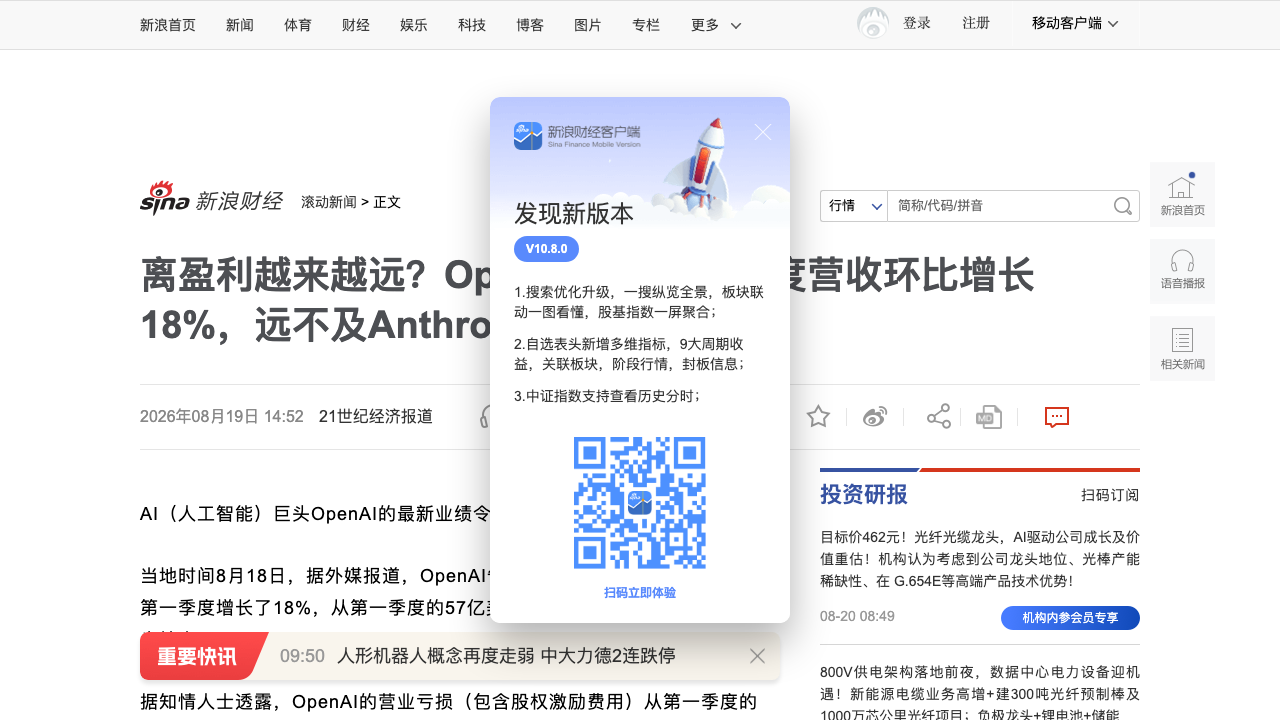The height and width of the screenshot is (720, 1280).
Task: Click the share icon
Action: [x=939, y=417]
